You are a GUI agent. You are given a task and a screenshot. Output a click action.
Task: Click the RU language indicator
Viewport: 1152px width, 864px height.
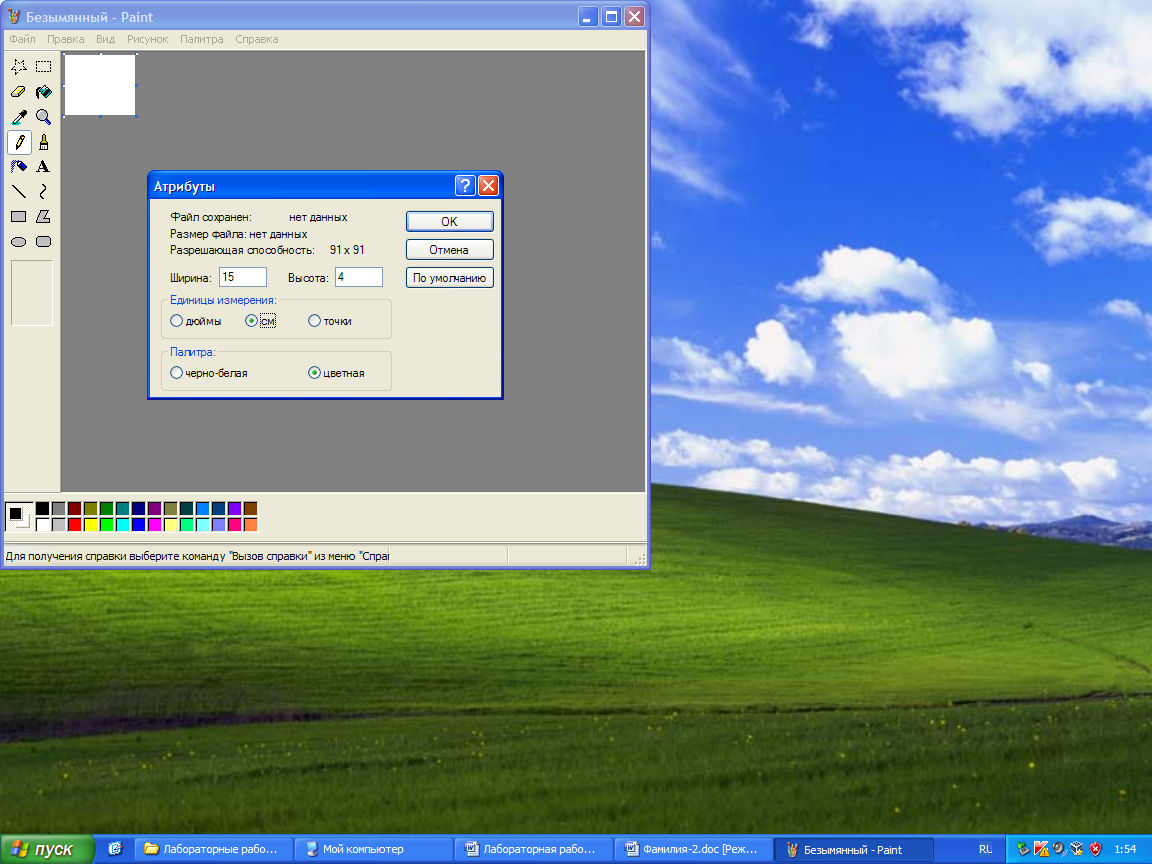pos(985,849)
